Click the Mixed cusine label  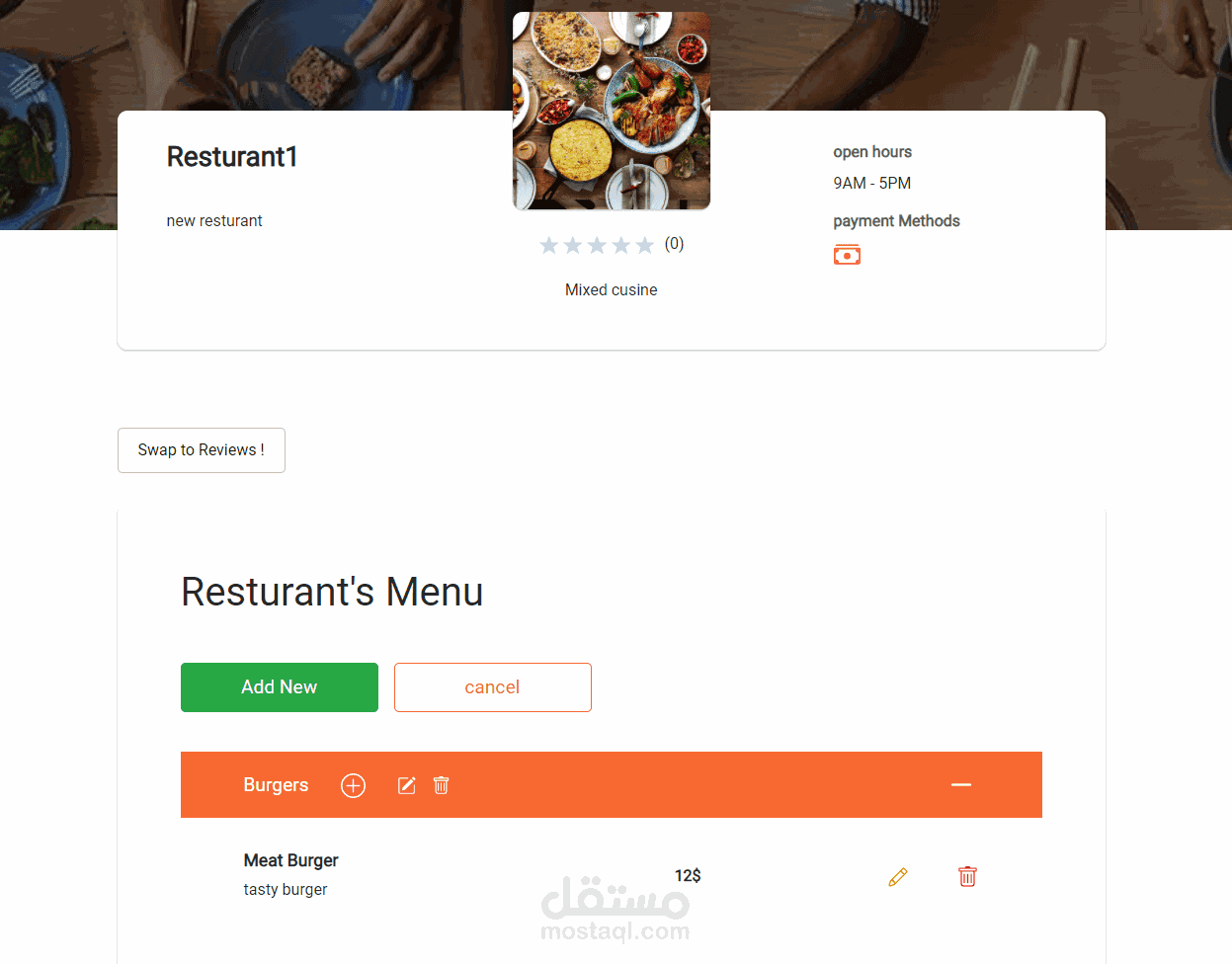(612, 290)
